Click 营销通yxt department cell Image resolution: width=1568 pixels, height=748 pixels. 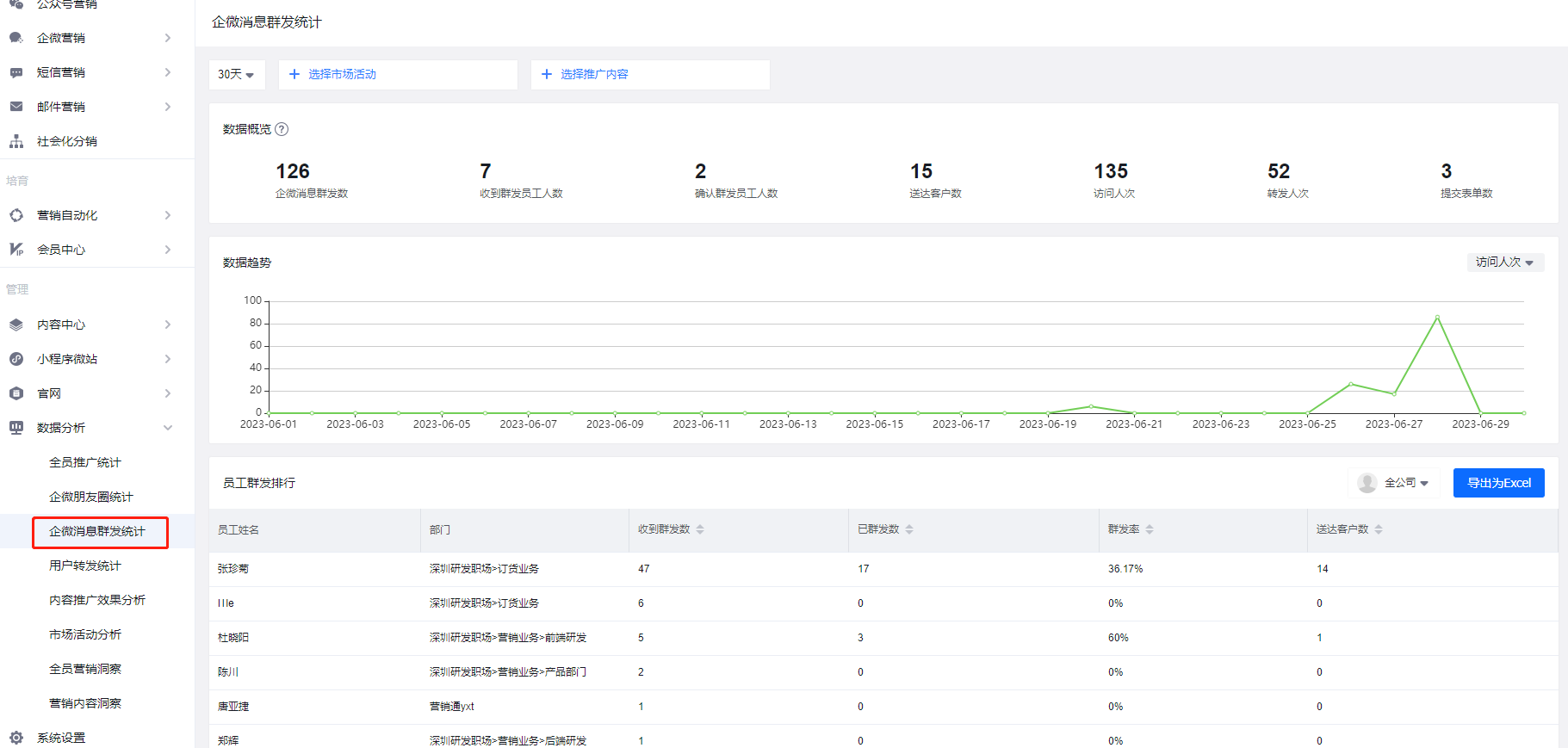(452, 707)
